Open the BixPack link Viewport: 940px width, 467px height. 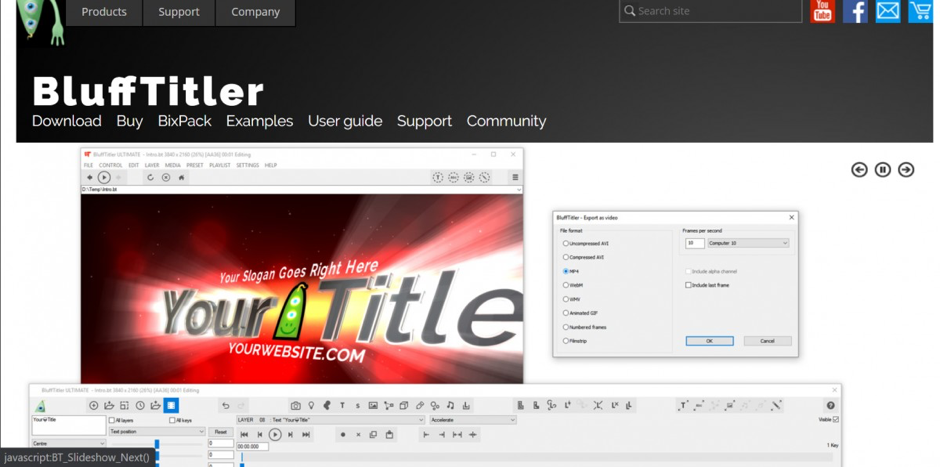[x=185, y=121]
